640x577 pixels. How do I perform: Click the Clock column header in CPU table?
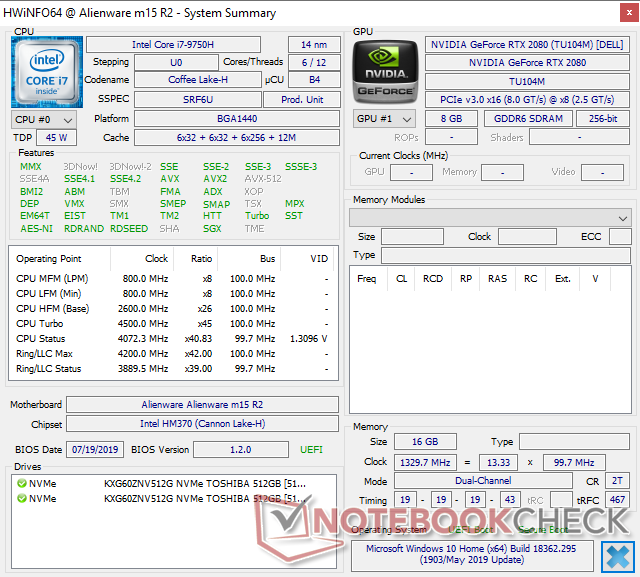click(x=156, y=259)
